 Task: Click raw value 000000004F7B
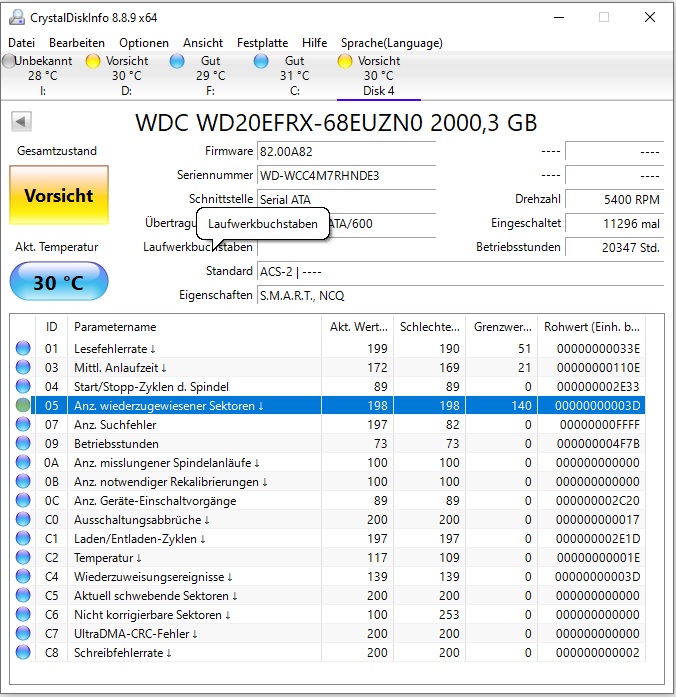[598, 444]
